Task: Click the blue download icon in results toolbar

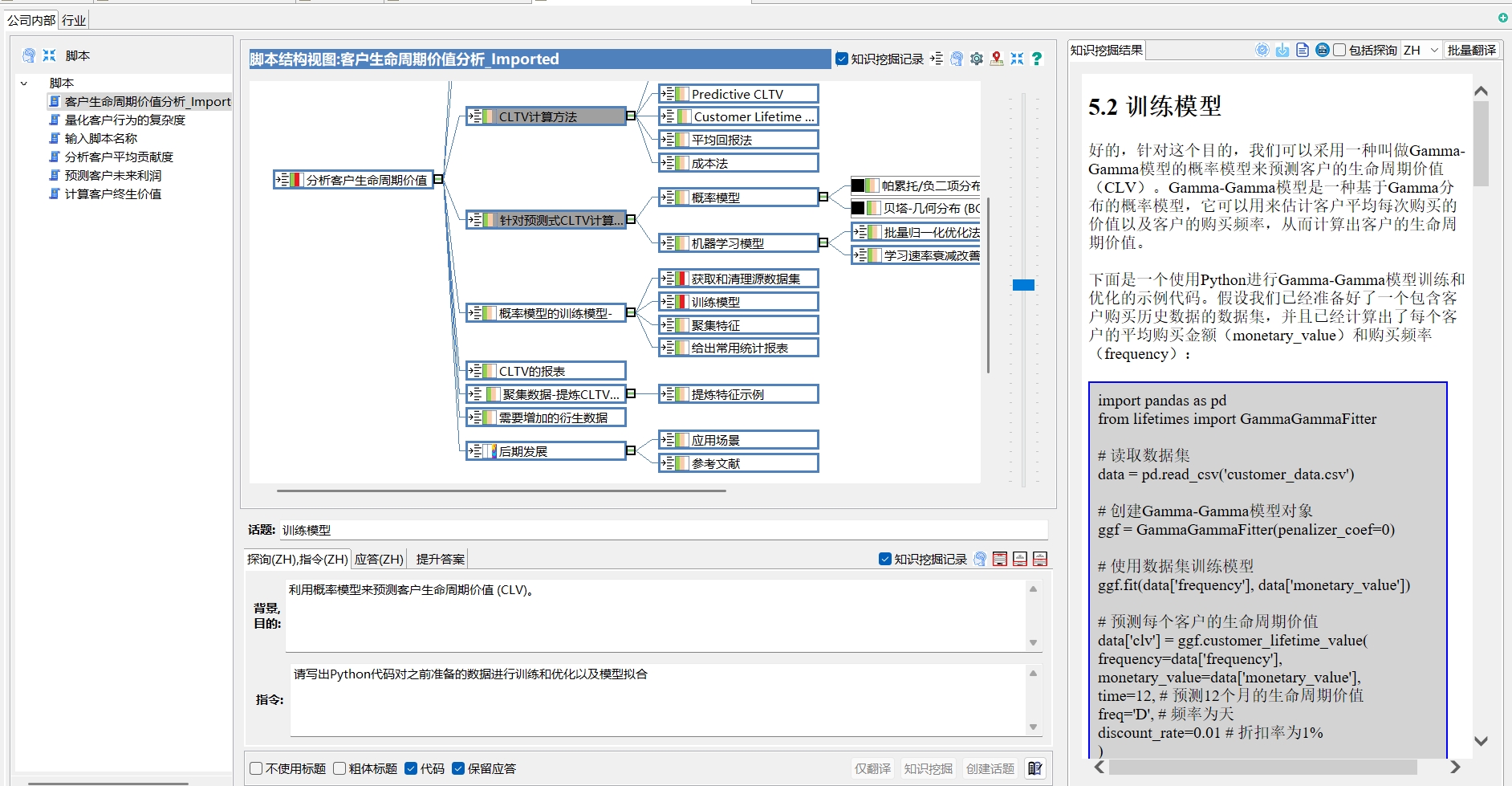Action: pos(1282,50)
